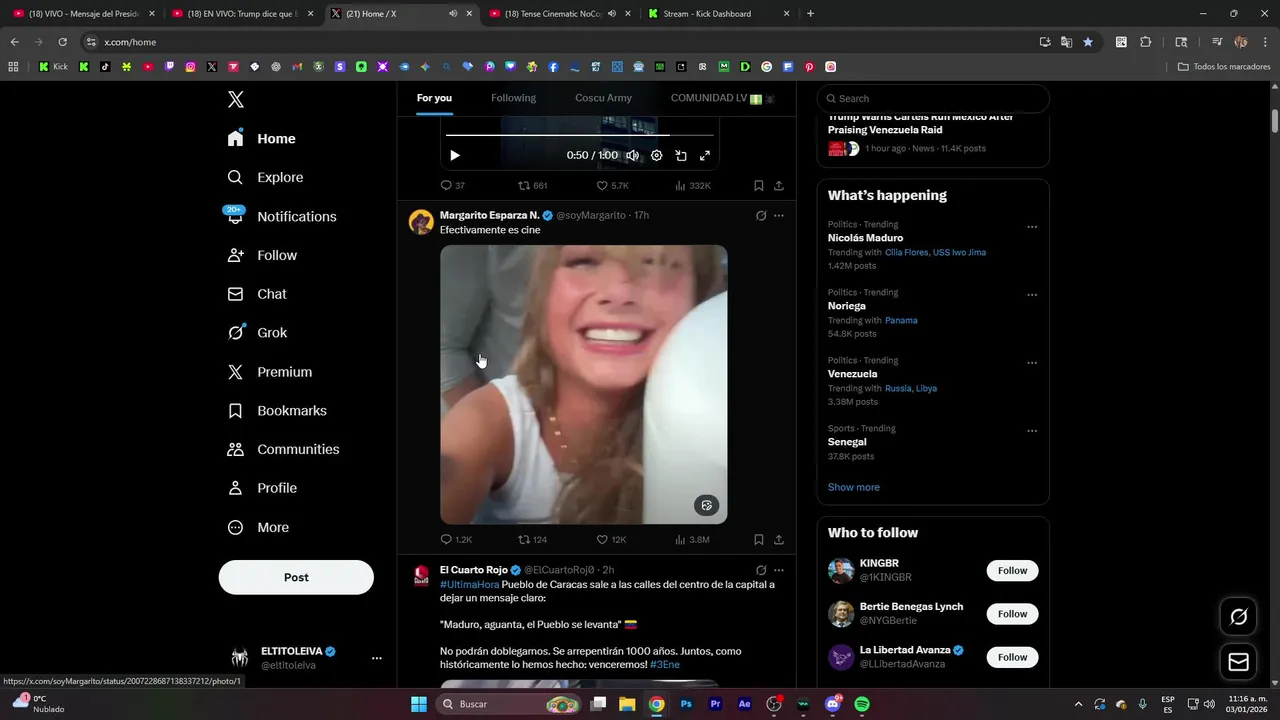This screenshot has height=720, width=1280.
Task: Click the image edit icon on photo
Action: [x=707, y=505]
